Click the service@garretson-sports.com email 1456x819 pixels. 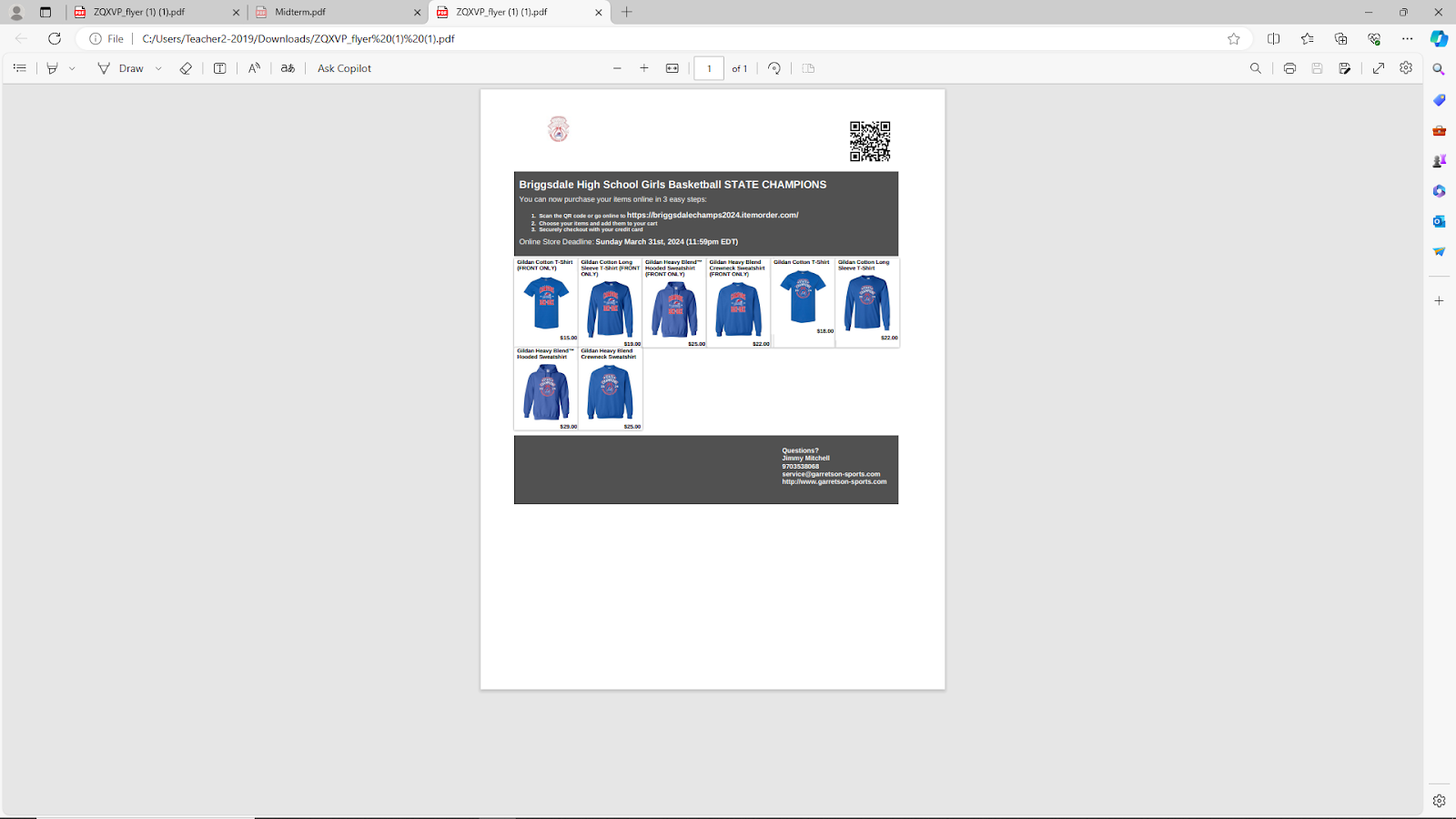[x=831, y=473]
